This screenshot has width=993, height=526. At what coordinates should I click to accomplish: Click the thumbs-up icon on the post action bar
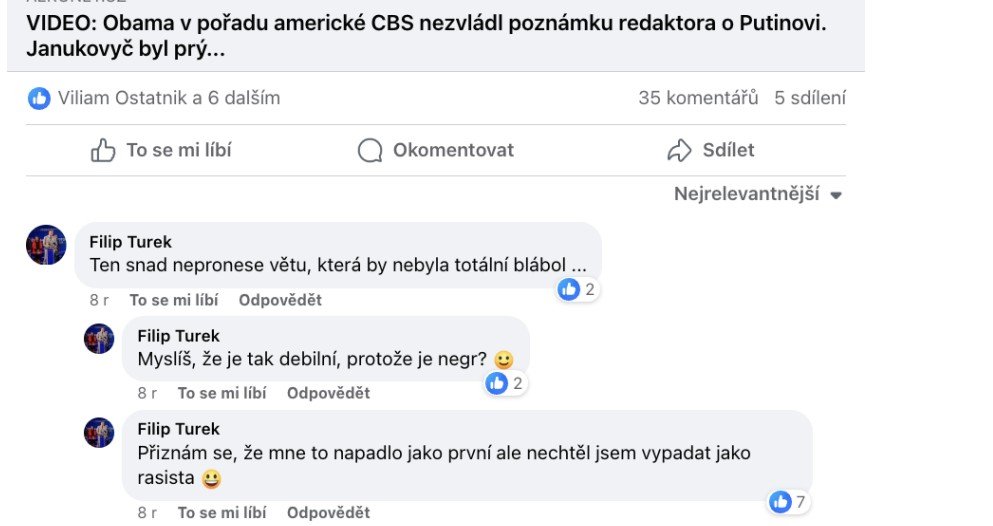click(x=103, y=151)
